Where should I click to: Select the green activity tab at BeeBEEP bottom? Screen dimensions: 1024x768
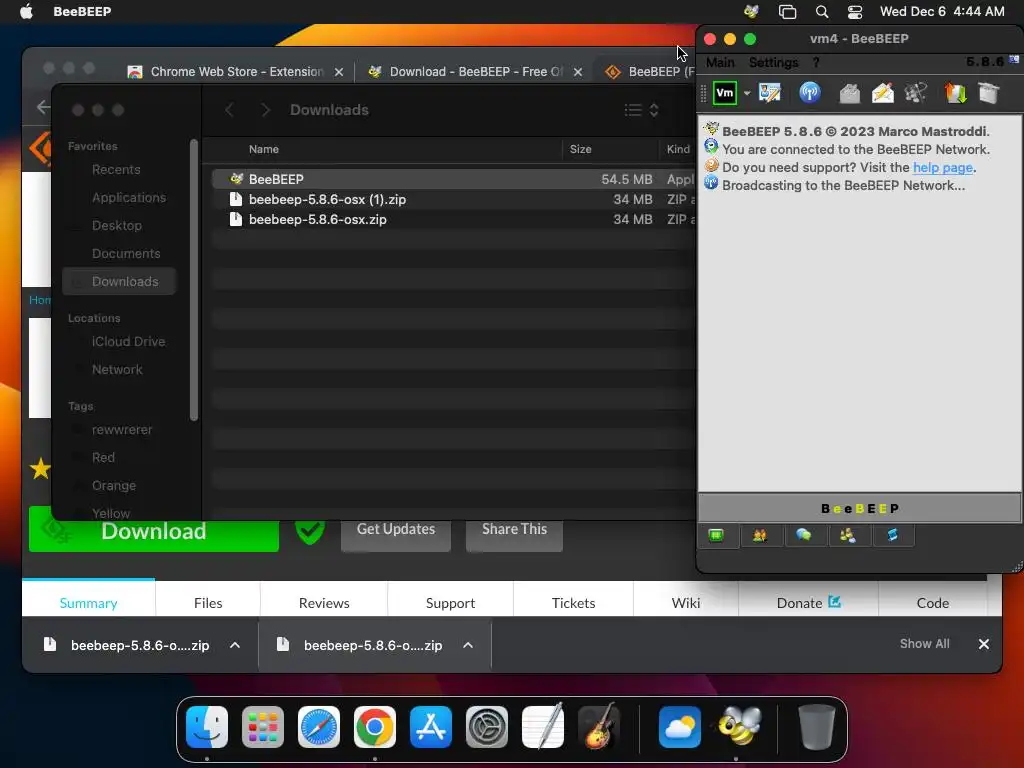[x=716, y=536]
